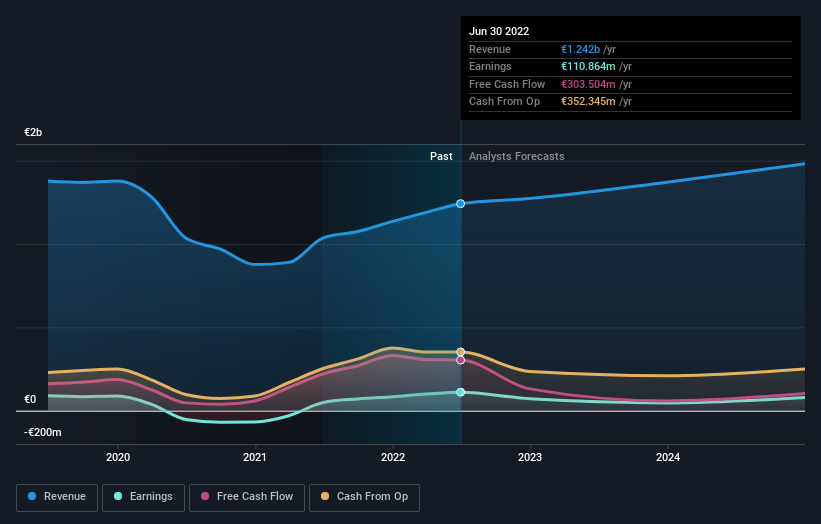The height and width of the screenshot is (524, 821).
Task: Click the Earnings row label in tooltip
Action: click(490, 66)
